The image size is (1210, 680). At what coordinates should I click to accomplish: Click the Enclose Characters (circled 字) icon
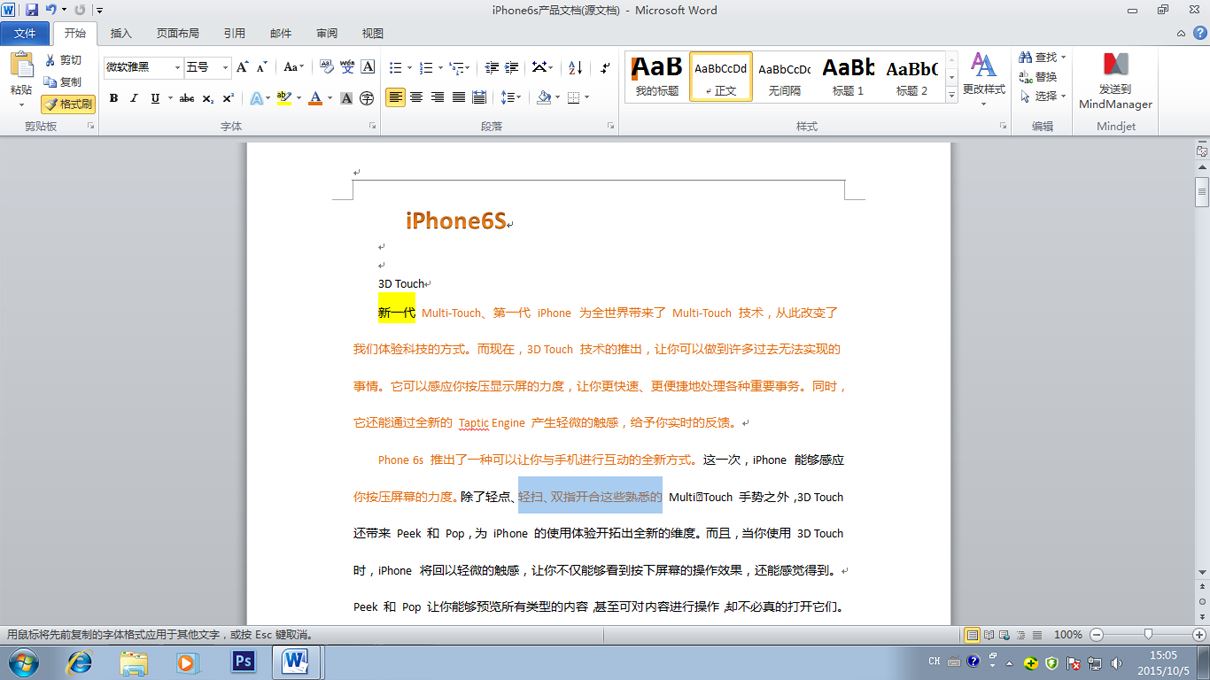pyautogui.click(x=367, y=98)
